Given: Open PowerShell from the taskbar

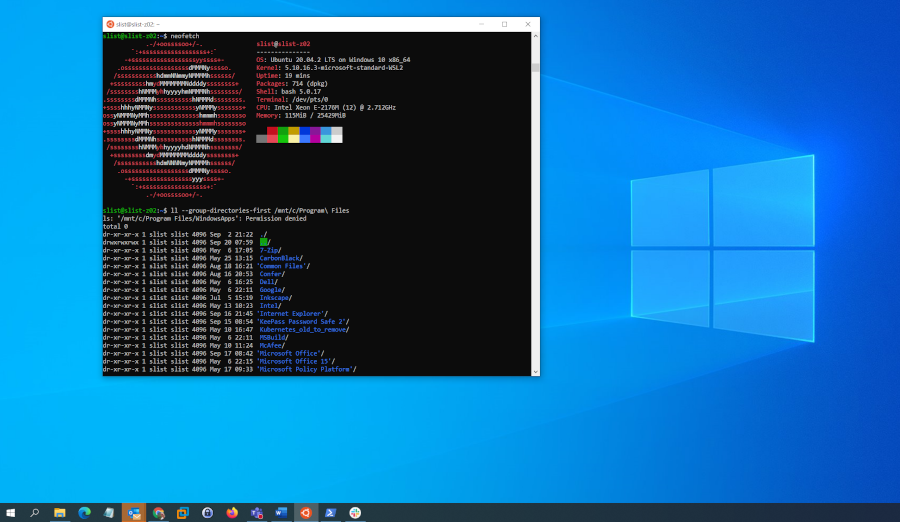Looking at the screenshot, I should [x=330, y=512].
